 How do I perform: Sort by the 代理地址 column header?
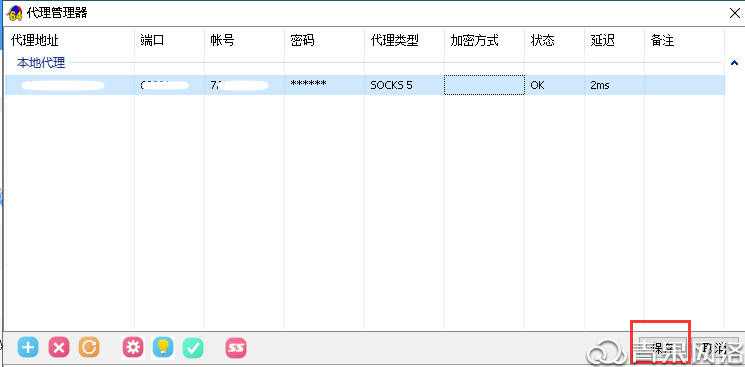[69, 41]
